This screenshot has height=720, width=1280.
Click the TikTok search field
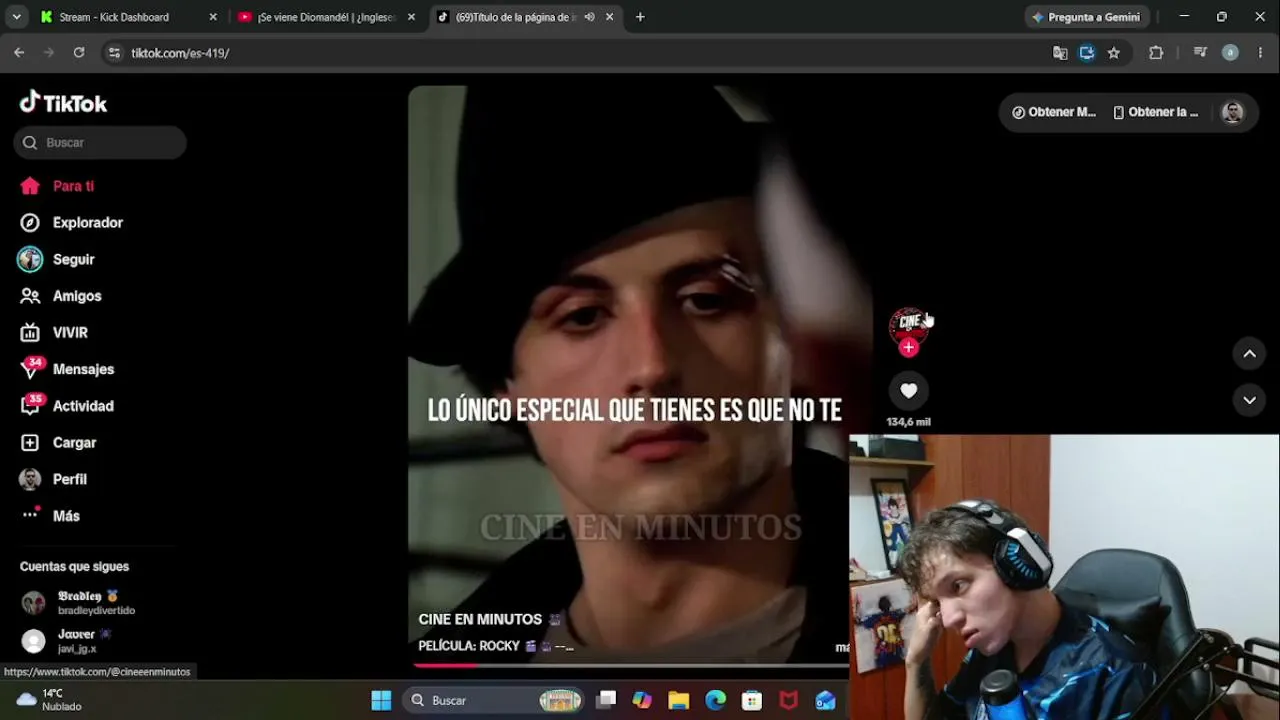click(100, 143)
